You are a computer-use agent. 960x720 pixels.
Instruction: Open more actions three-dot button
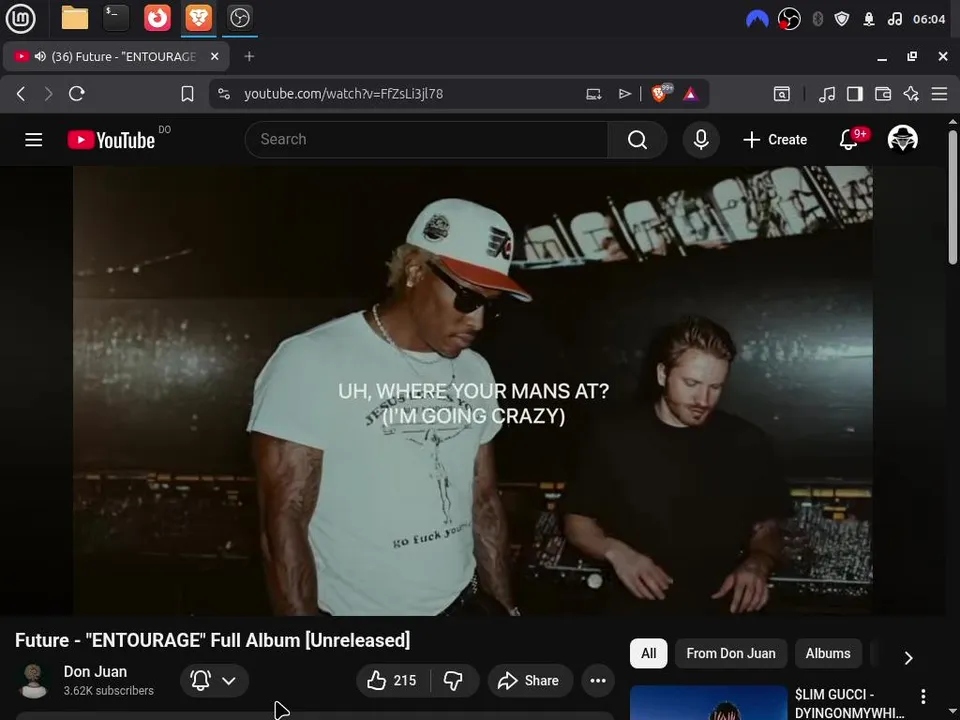[x=598, y=680]
